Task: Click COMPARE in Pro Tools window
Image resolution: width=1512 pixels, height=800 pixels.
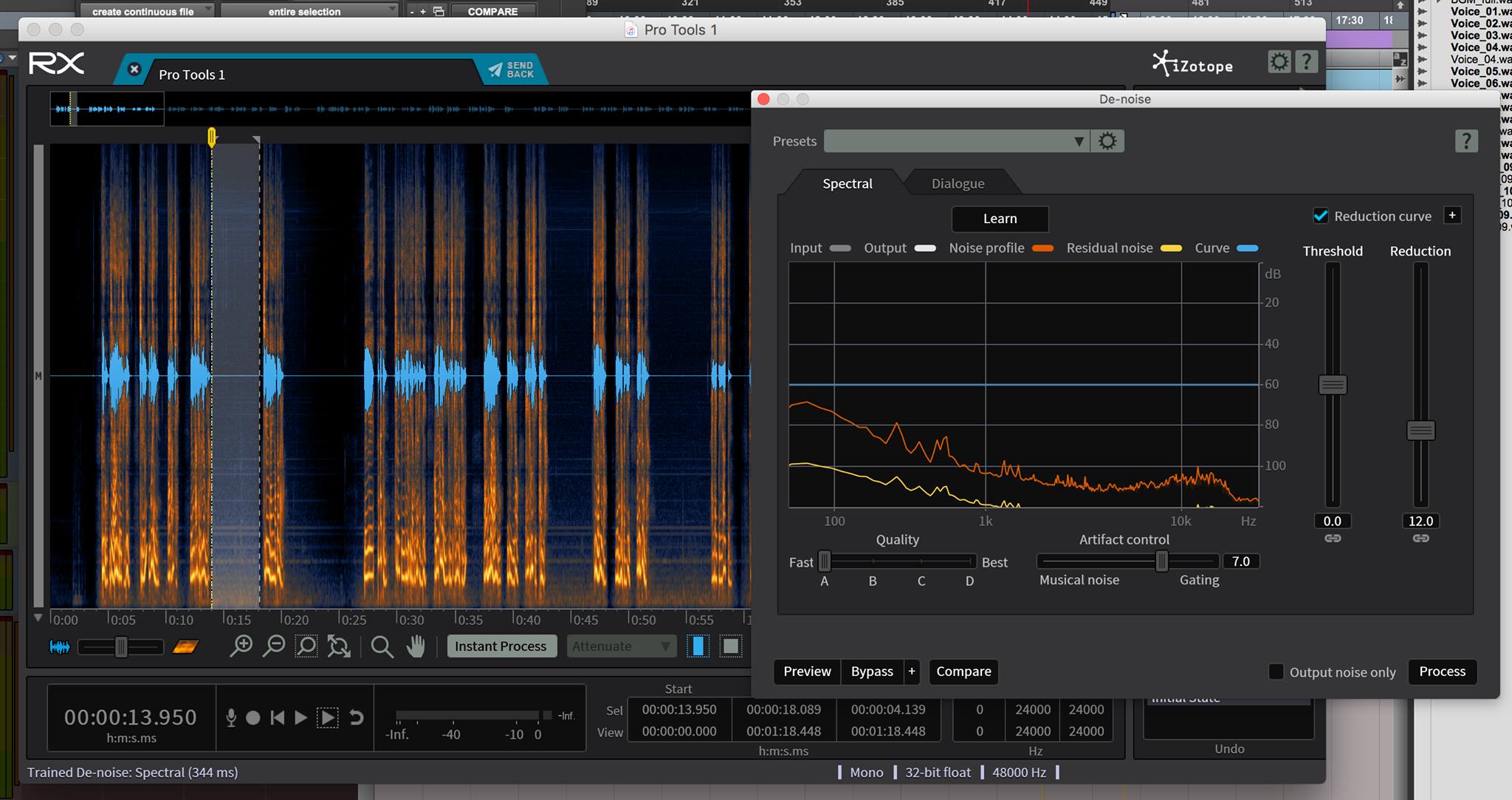Action: tap(492, 10)
